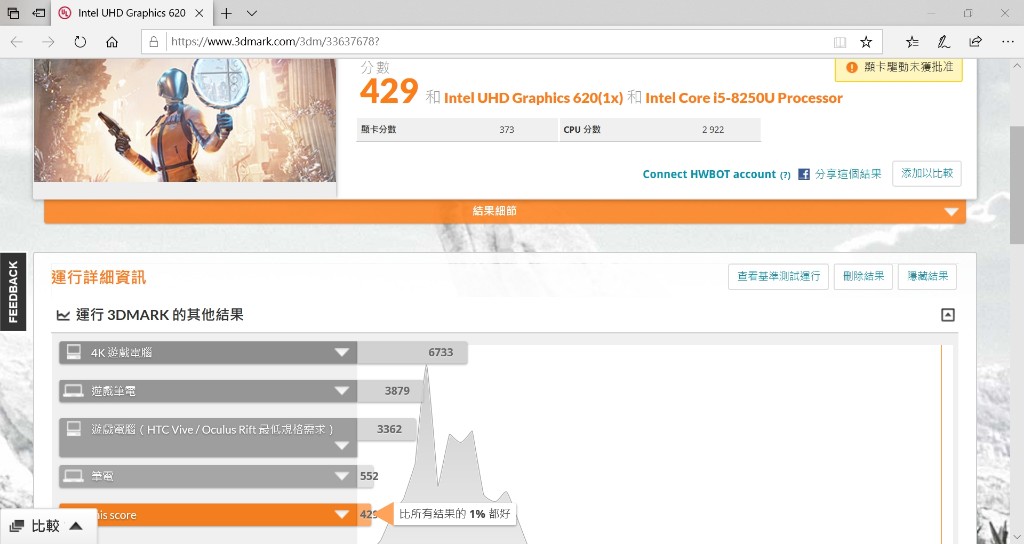Share this result on Facebook link
The width and height of the screenshot is (1024, 544).
tap(848, 174)
